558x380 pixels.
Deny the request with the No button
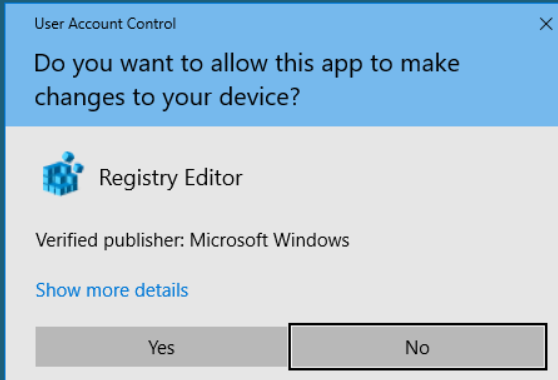coord(418,347)
